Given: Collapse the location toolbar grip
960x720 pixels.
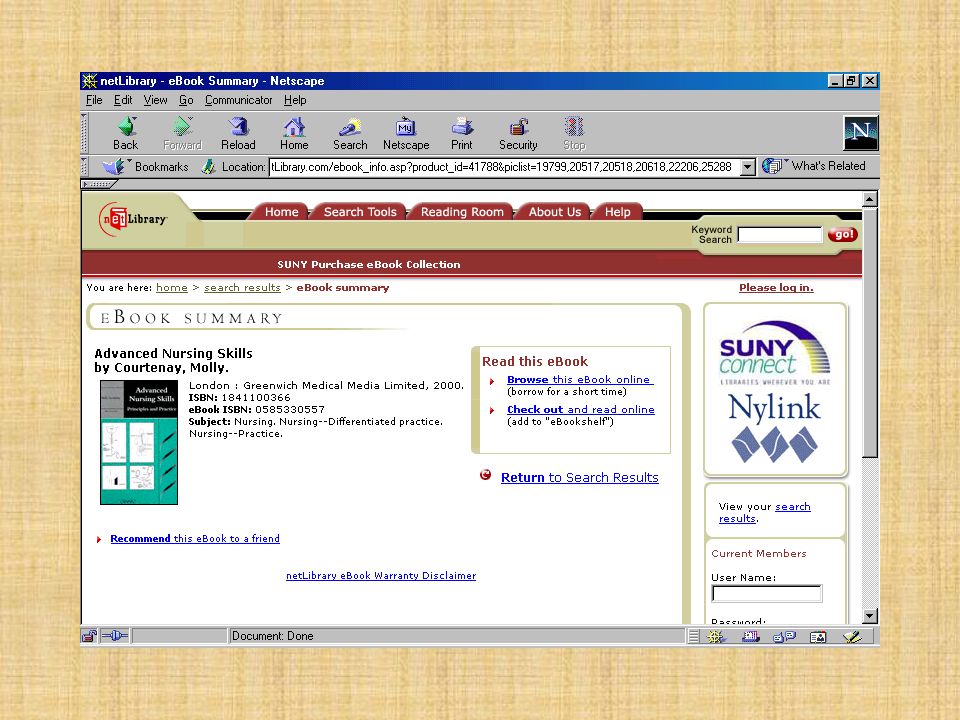Looking at the screenshot, I should pyautogui.click(x=85, y=167).
